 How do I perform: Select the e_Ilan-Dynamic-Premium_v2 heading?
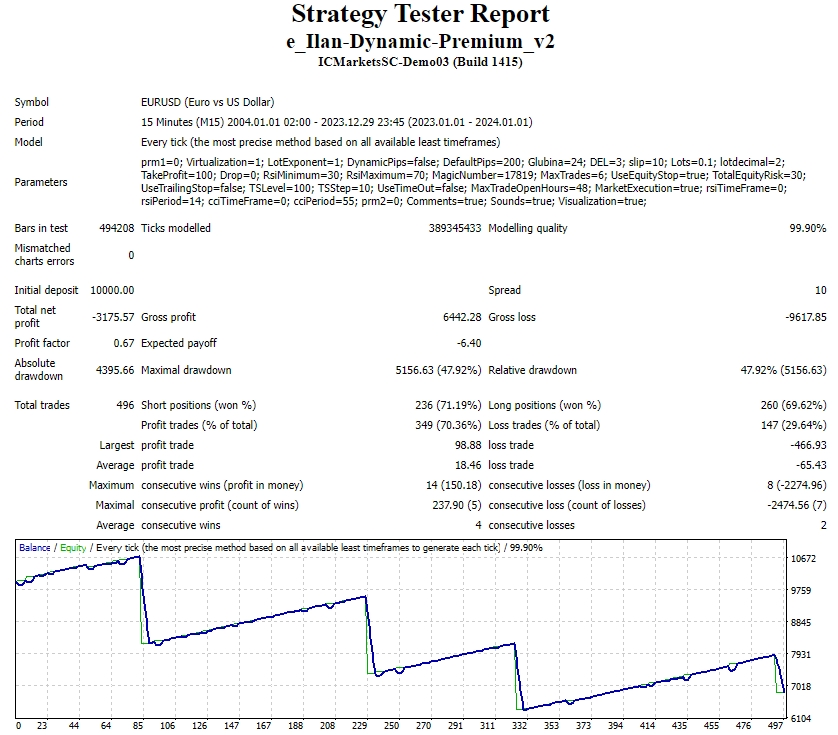420,41
